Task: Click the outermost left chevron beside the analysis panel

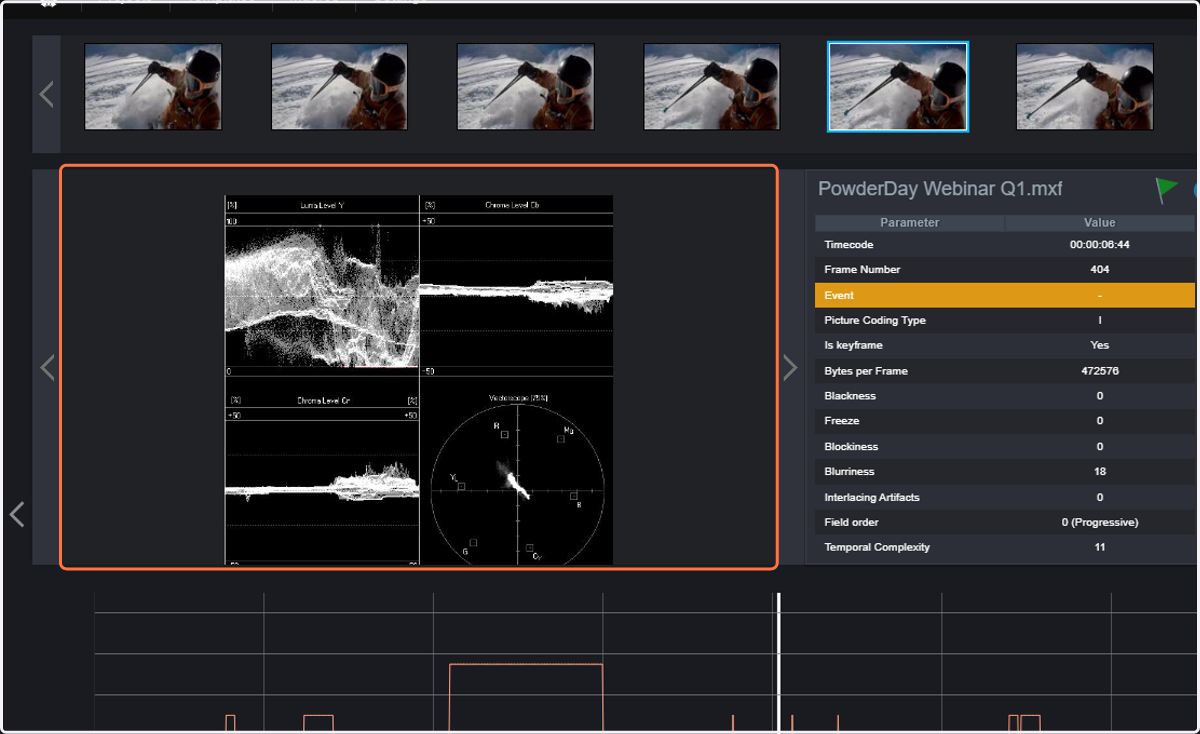Action: click(x=16, y=514)
